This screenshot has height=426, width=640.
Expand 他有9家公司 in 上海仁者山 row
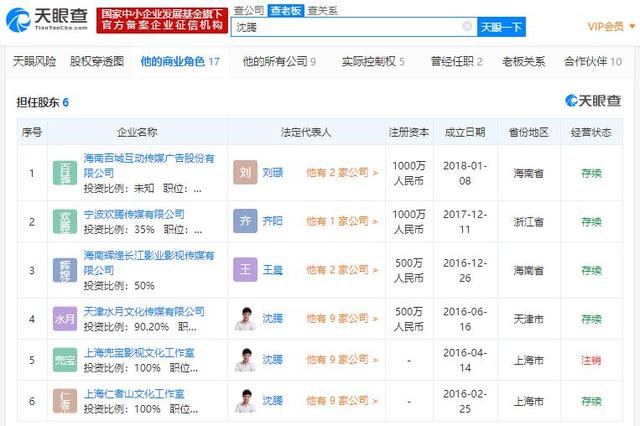pyautogui.click(x=342, y=401)
